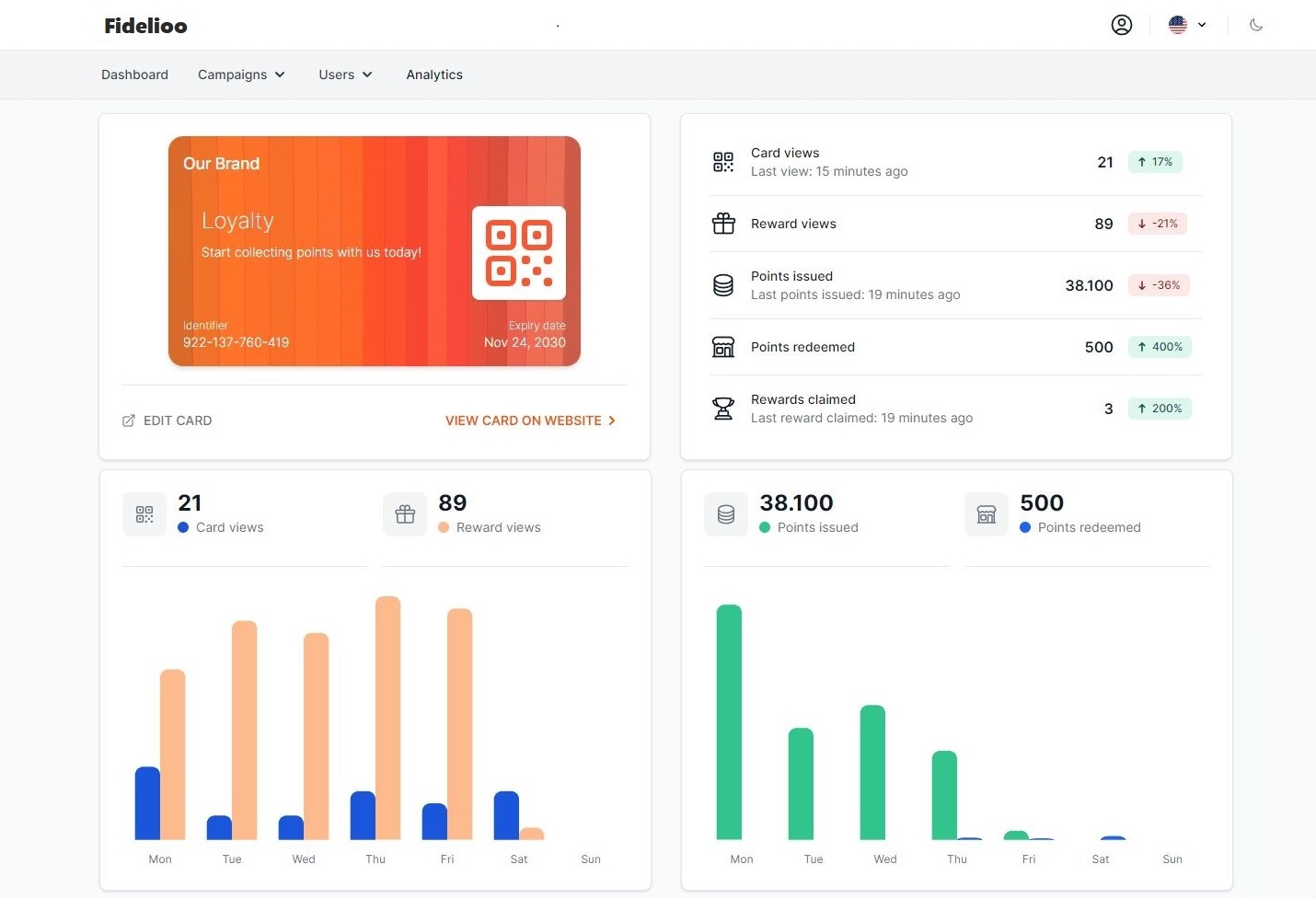Open the Analytics page
1316x899 pixels.
pos(434,75)
